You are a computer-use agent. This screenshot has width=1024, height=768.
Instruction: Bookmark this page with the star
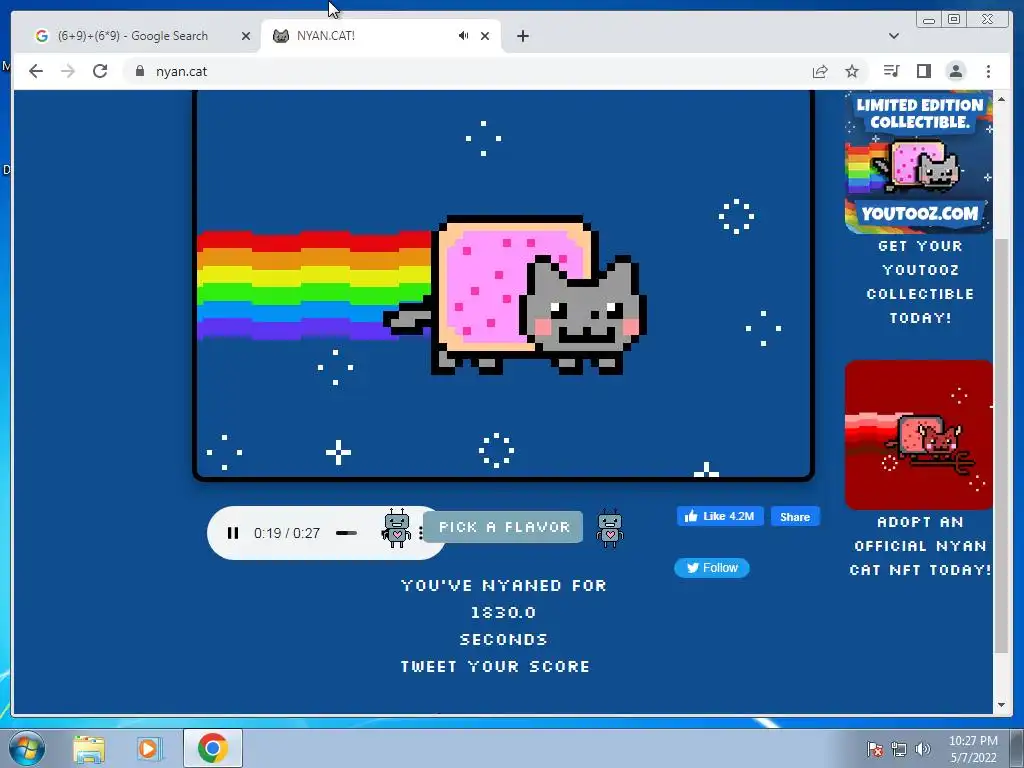pos(852,71)
